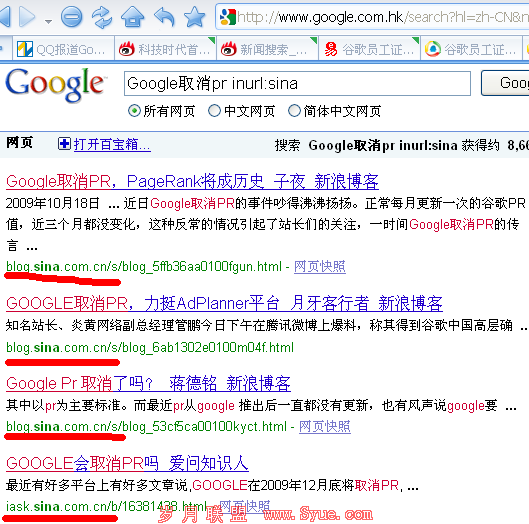Go to the browser home page icon
This screenshot has height=524, width=529.
133,17
